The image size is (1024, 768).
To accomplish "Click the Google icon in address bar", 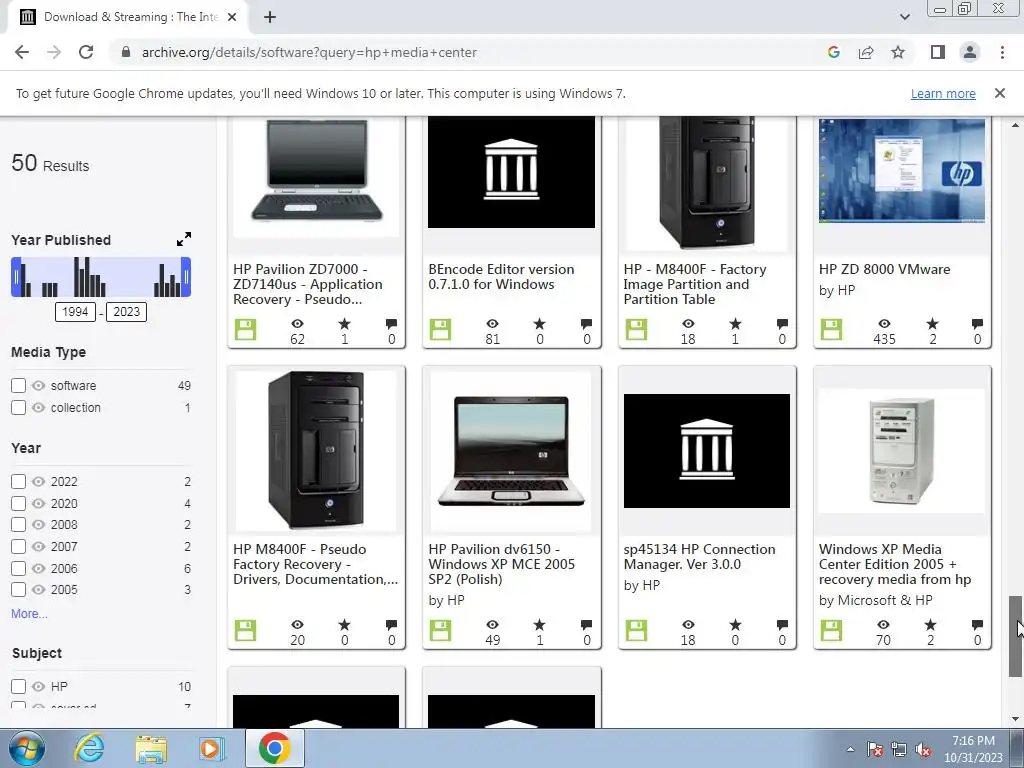I will [x=833, y=52].
